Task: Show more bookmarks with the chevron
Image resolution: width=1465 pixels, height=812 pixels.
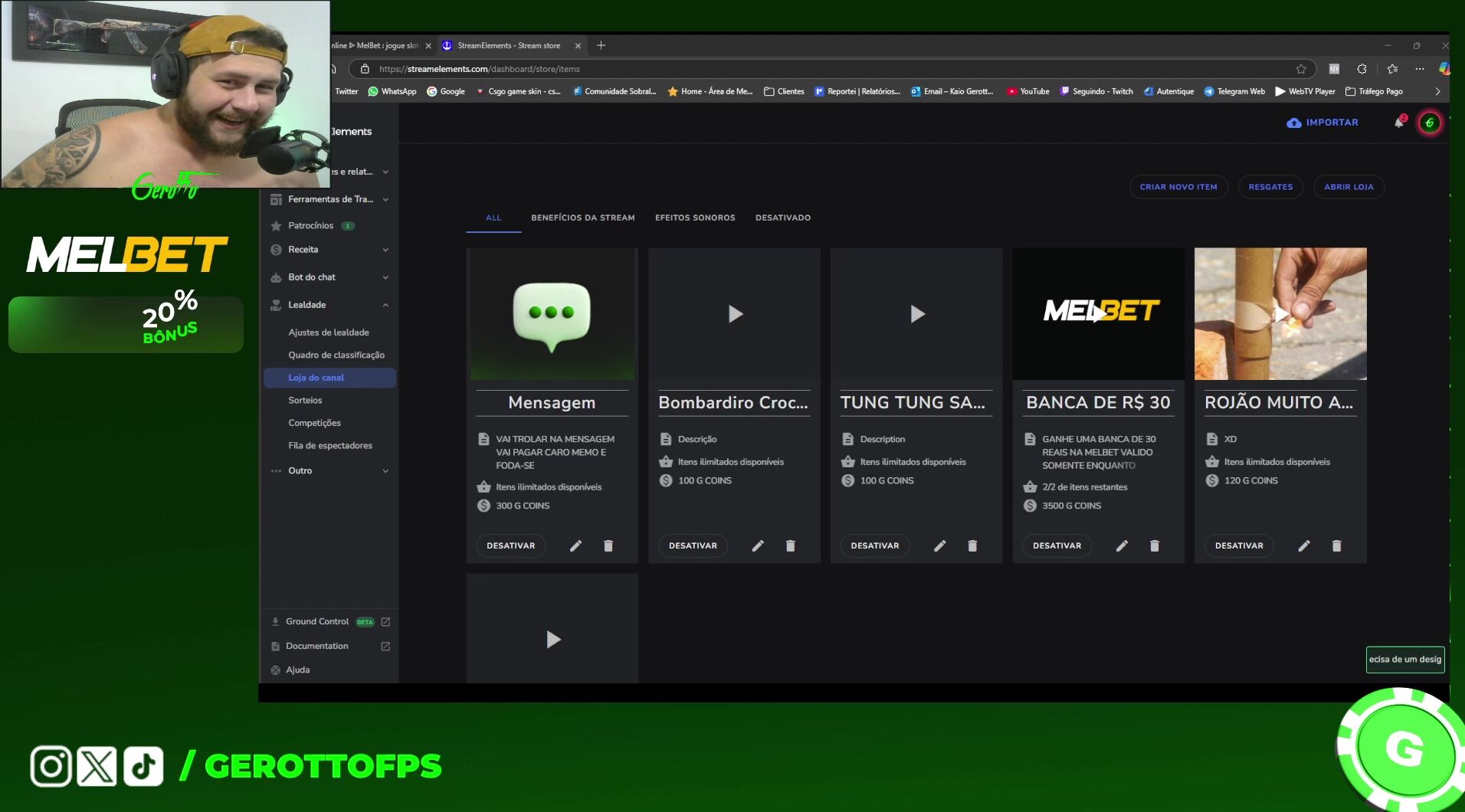Action: [1437, 91]
